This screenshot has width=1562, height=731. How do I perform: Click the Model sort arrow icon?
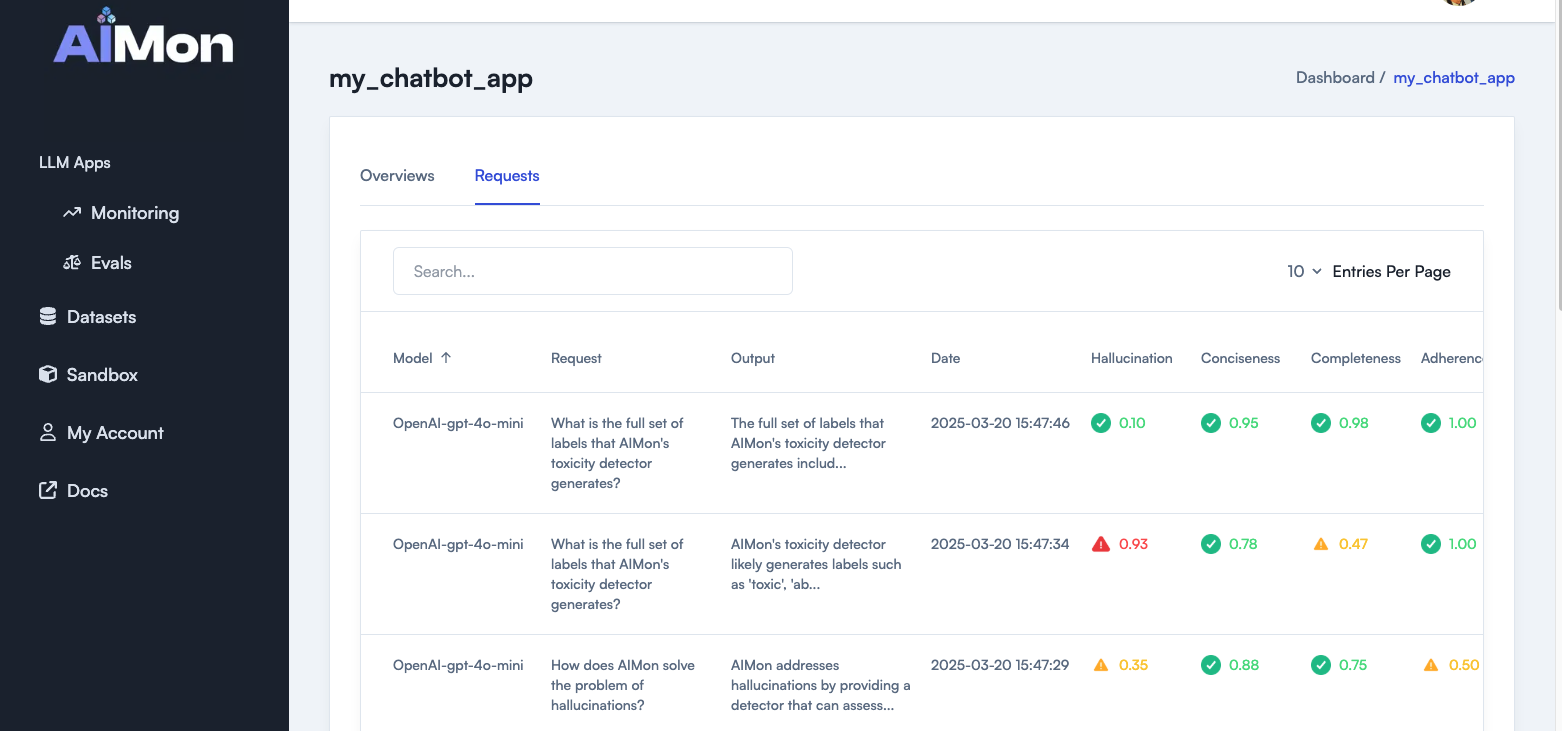click(x=446, y=357)
